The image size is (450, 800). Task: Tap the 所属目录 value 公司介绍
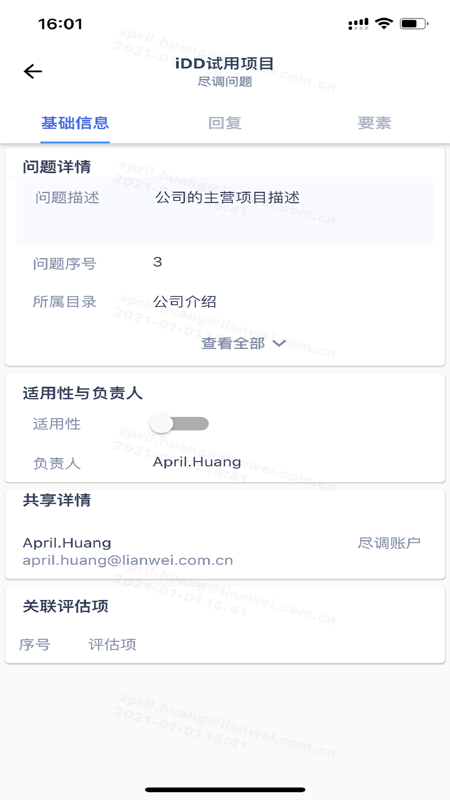coord(185,302)
